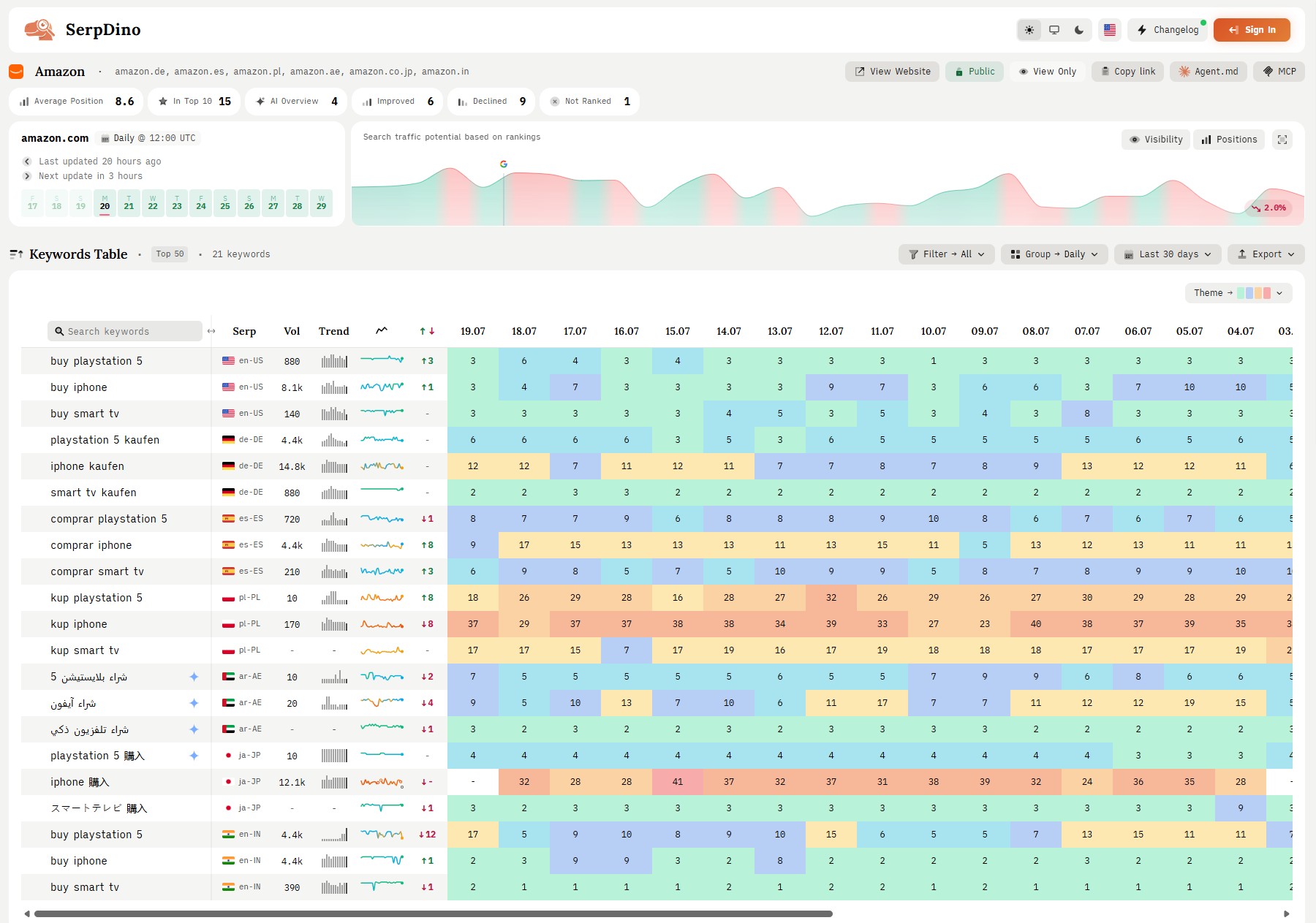Toggle View Only mode
Image resolution: width=1316 pixels, height=923 pixels.
pos(1047,72)
